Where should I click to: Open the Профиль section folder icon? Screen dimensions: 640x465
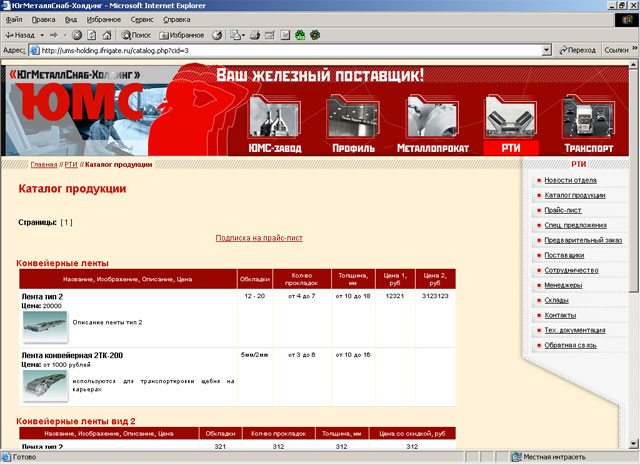coord(353,116)
